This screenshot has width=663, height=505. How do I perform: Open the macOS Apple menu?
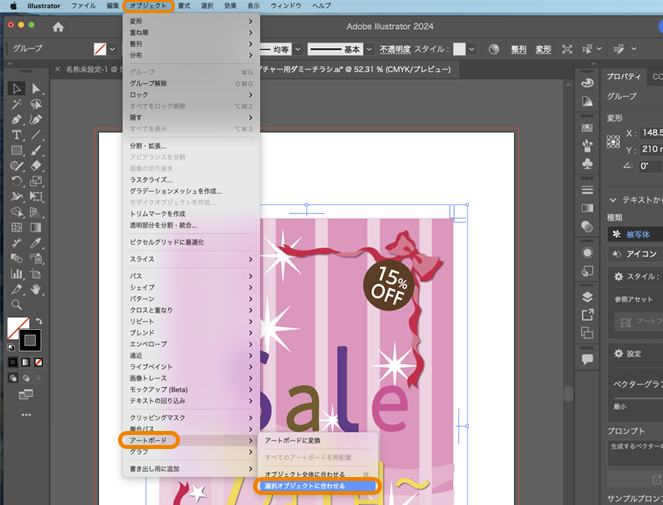pos(14,6)
